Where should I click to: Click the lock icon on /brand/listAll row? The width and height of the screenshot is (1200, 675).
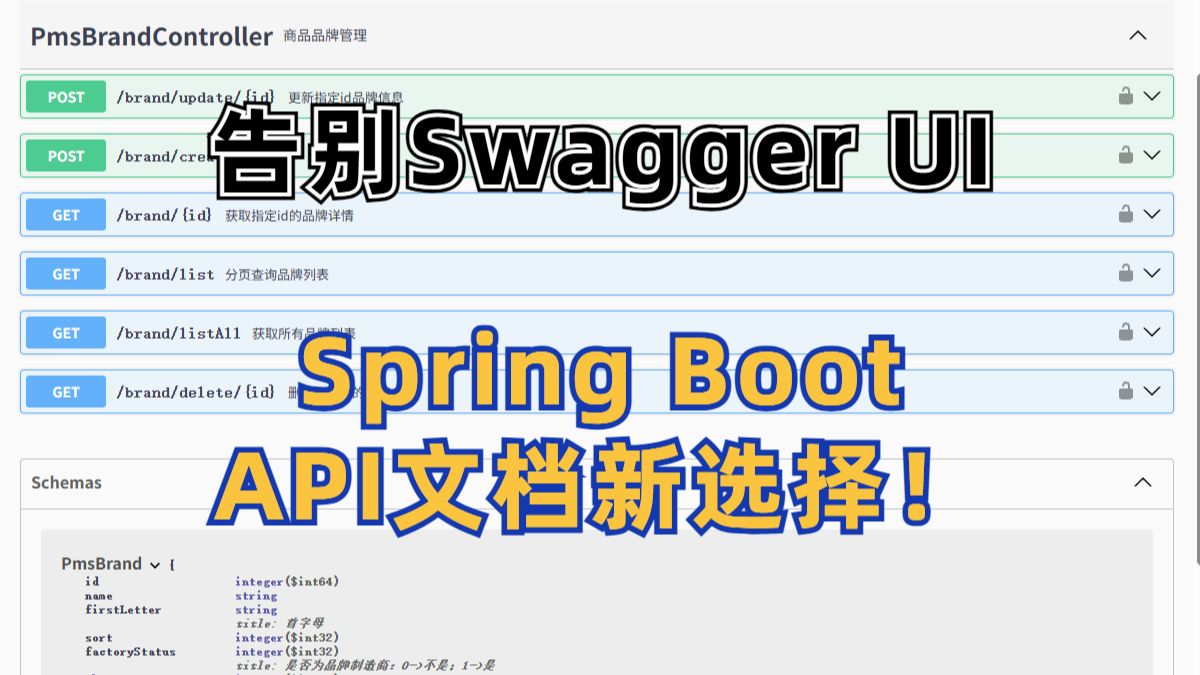pyautogui.click(x=1126, y=332)
